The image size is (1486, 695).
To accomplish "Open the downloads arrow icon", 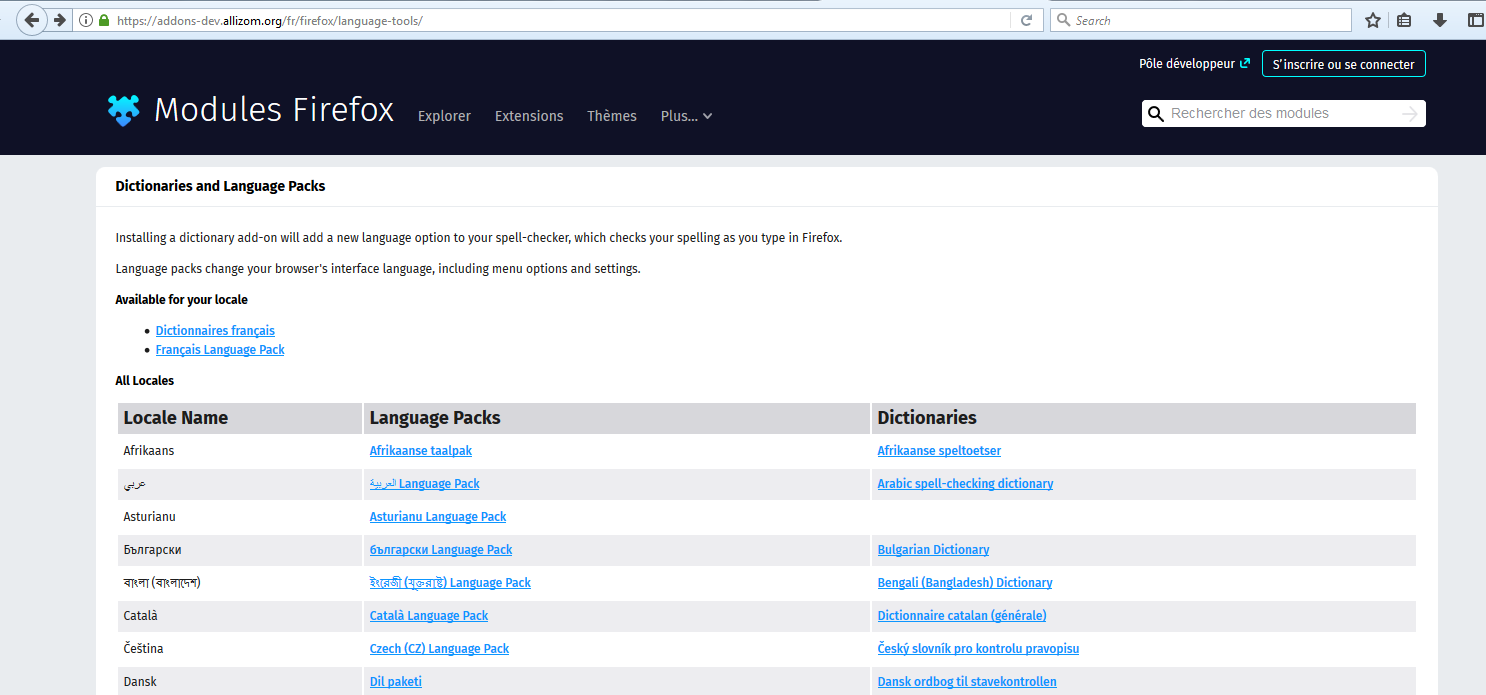I will coord(1440,20).
